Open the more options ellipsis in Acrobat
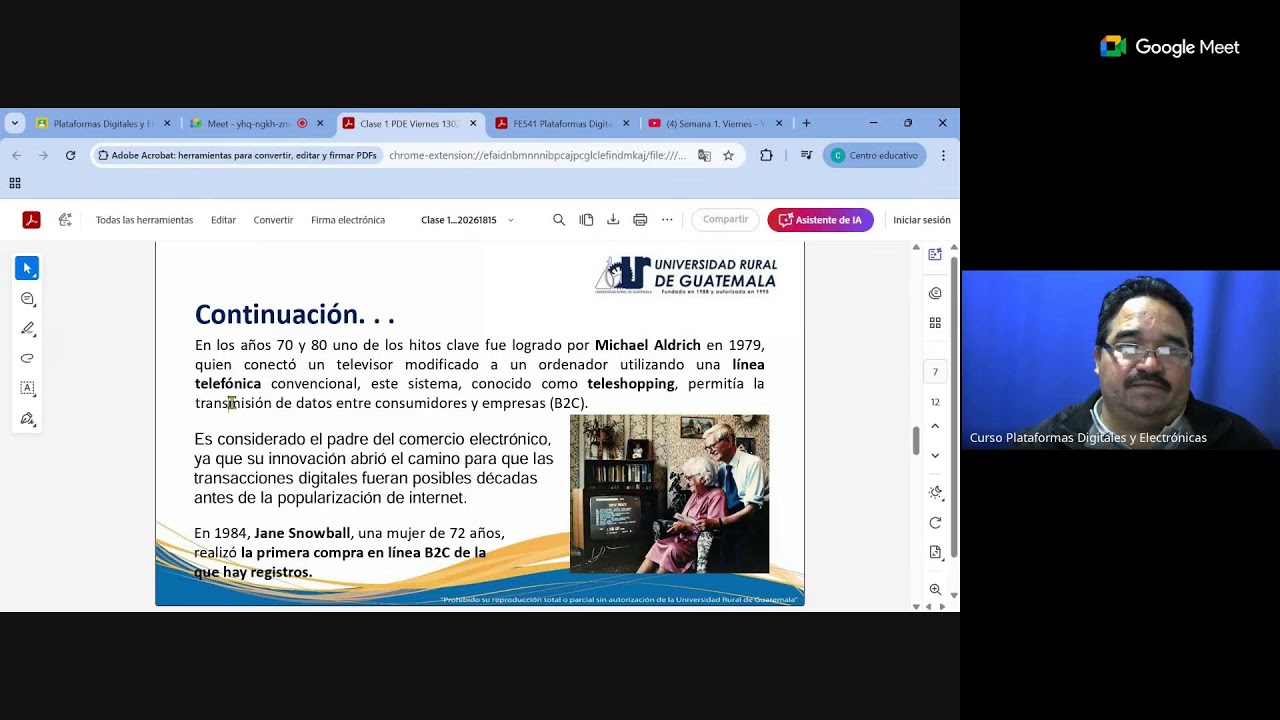Screen dimensions: 1280x720 [667, 220]
